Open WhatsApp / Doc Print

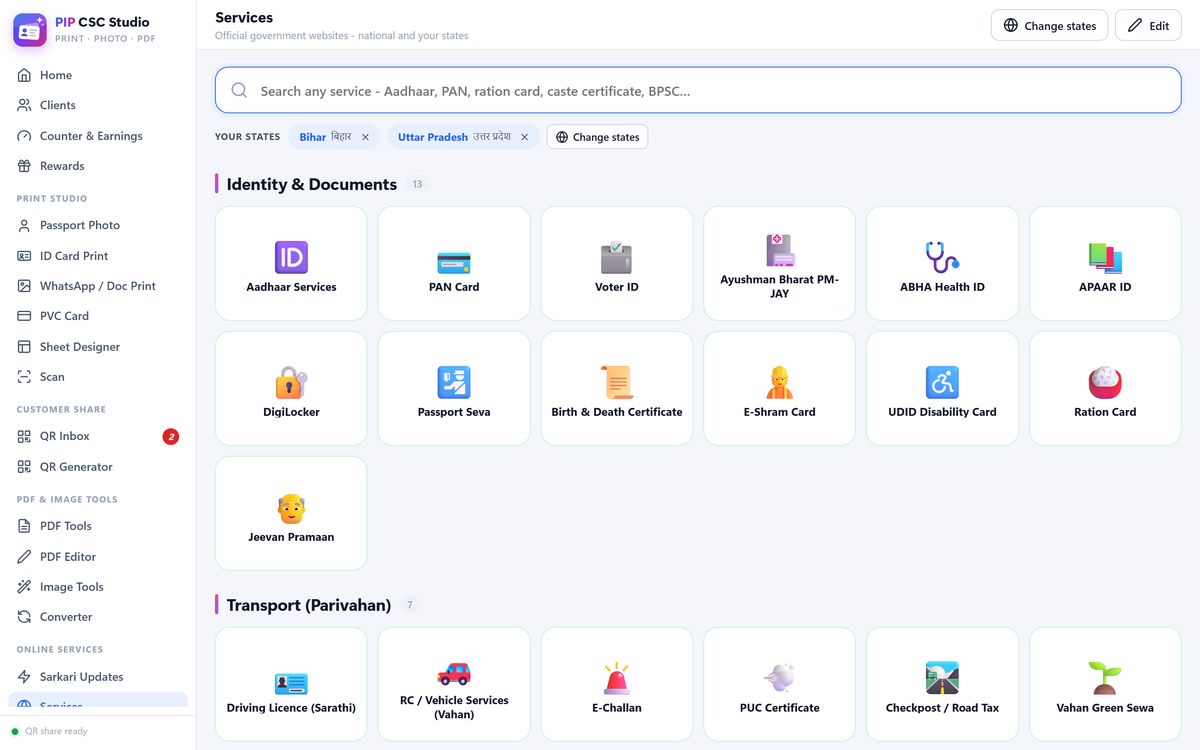click(98, 286)
